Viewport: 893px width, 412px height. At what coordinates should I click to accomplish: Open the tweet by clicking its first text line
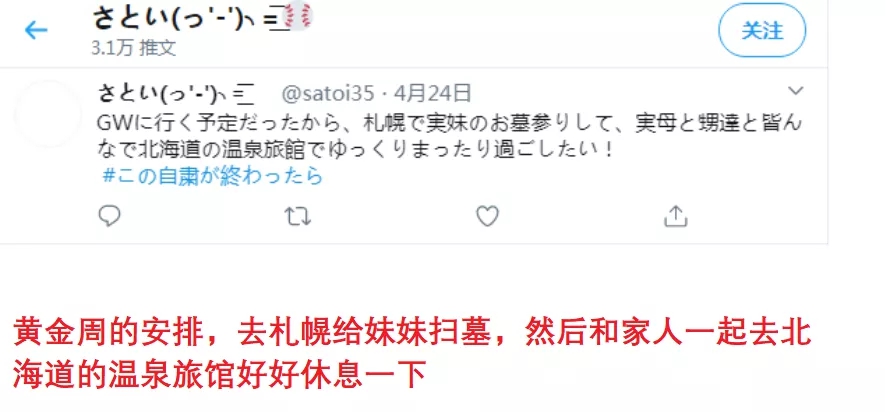pyautogui.click(x=450, y=124)
